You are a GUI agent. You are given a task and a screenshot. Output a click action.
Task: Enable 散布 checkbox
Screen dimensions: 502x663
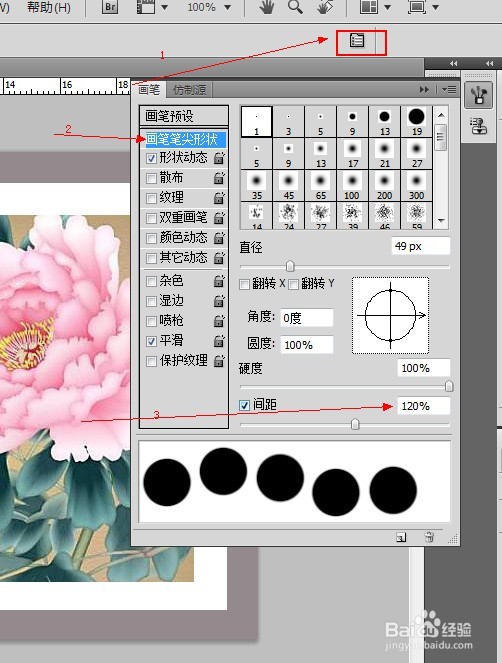pyautogui.click(x=151, y=178)
